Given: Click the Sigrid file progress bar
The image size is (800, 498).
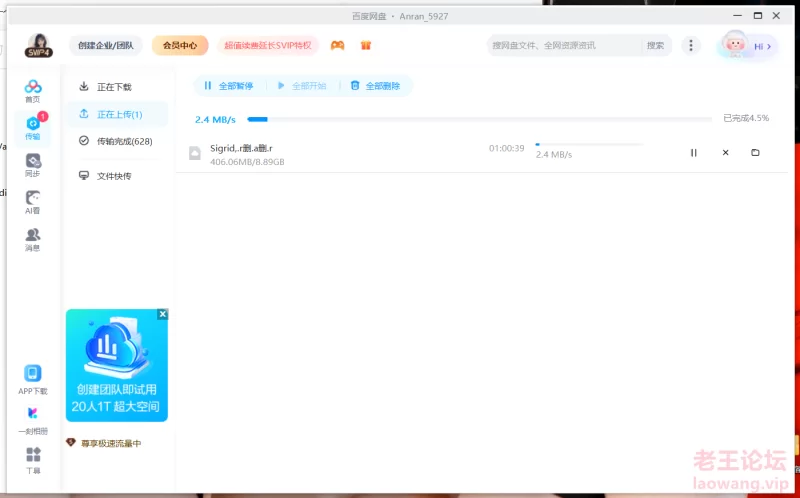Looking at the screenshot, I should click(589, 144).
